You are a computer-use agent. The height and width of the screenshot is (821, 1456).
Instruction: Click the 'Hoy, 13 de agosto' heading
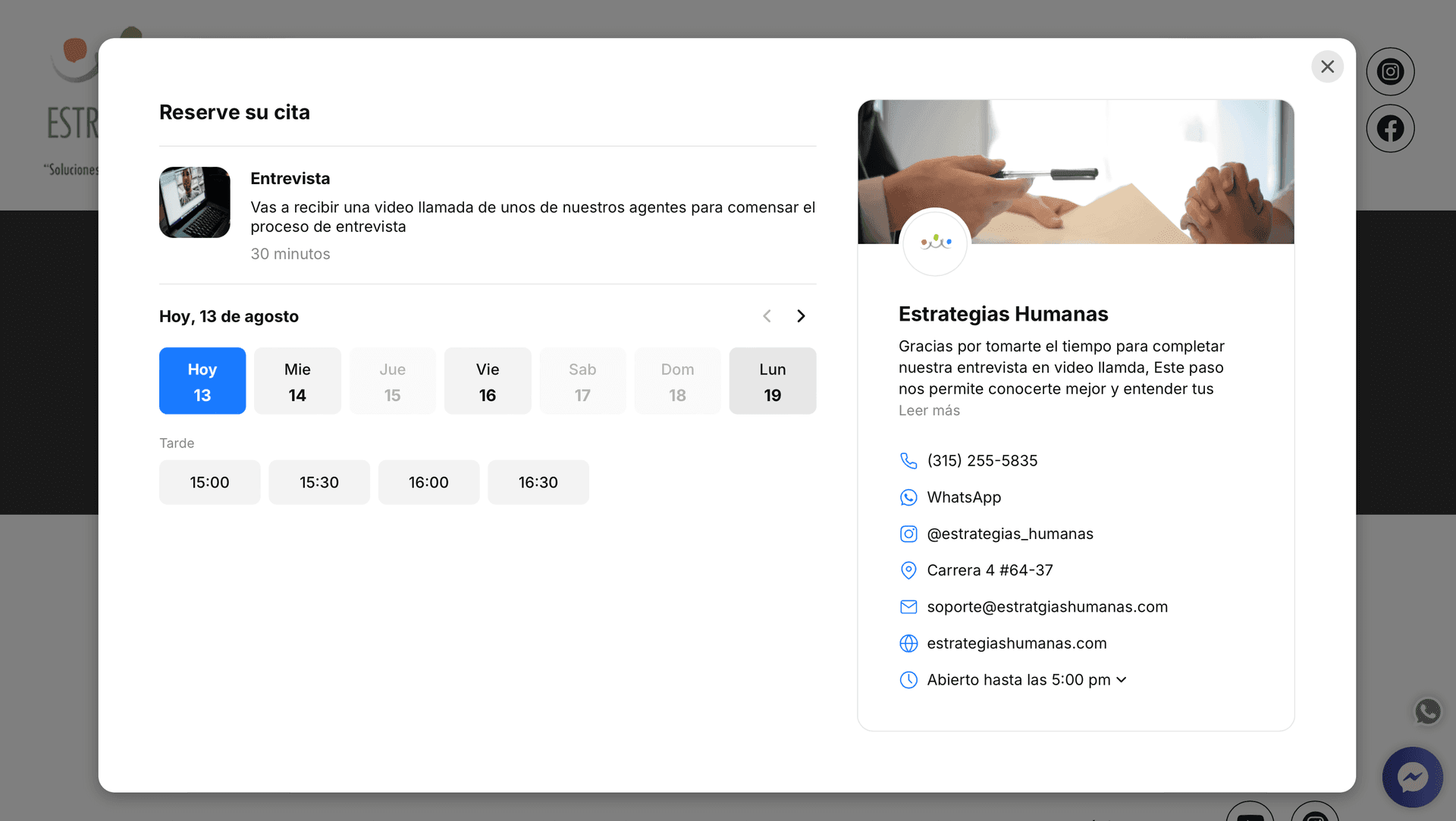tap(229, 316)
